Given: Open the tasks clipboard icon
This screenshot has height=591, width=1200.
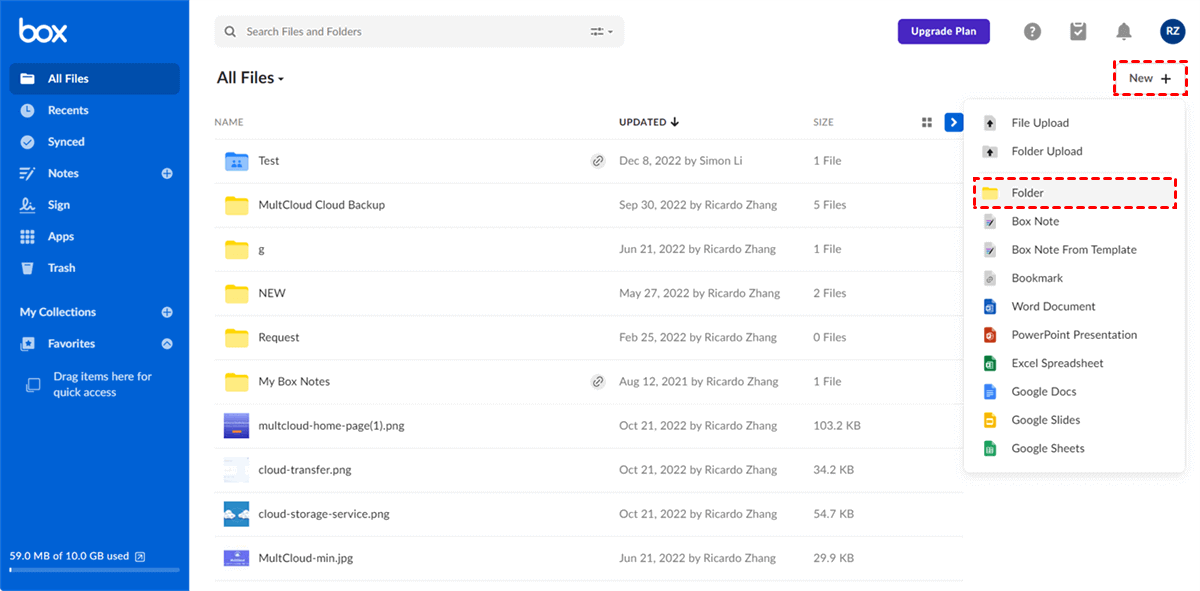Looking at the screenshot, I should pos(1078,32).
